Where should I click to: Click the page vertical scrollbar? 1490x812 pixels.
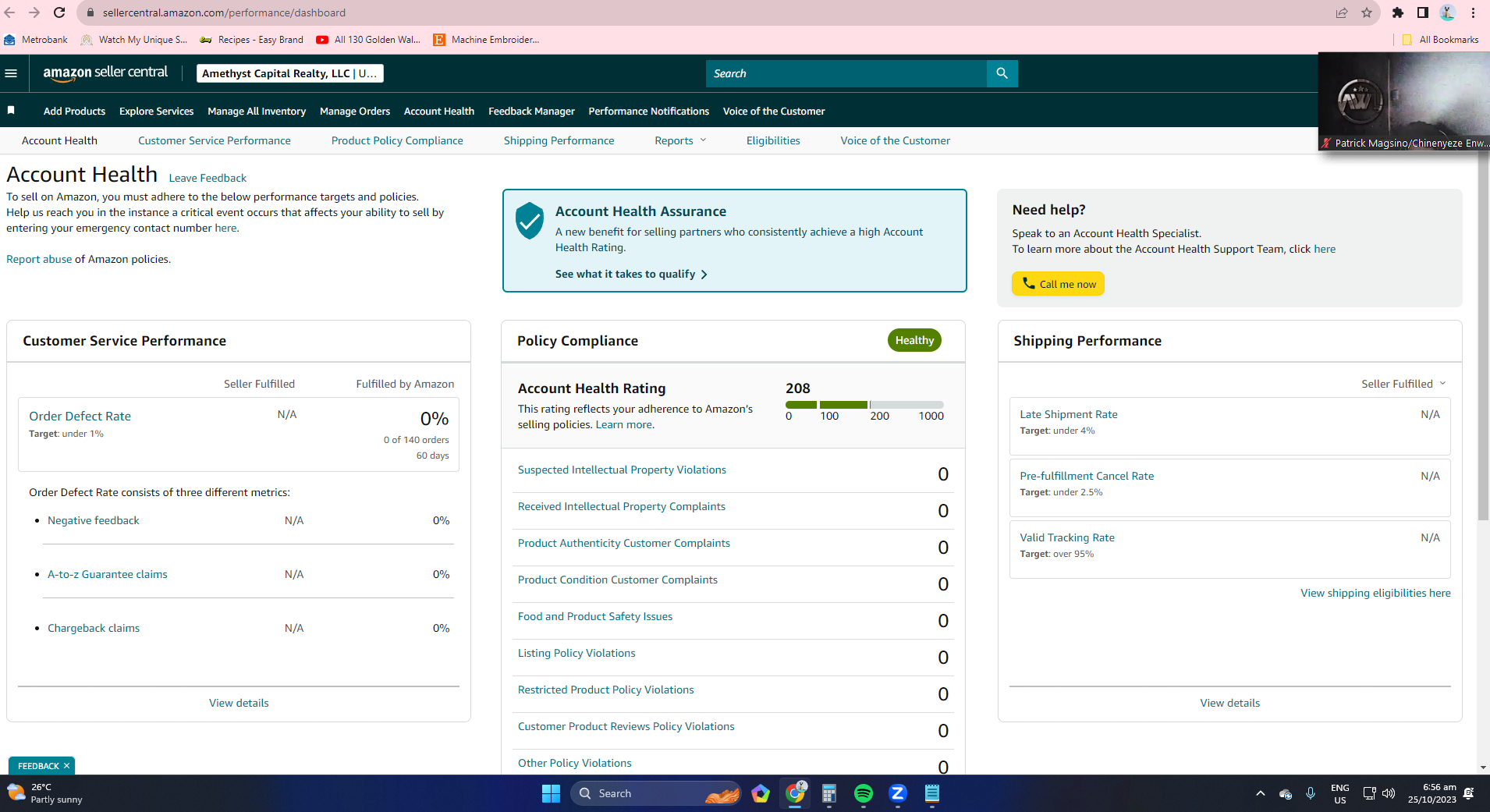[1484, 337]
